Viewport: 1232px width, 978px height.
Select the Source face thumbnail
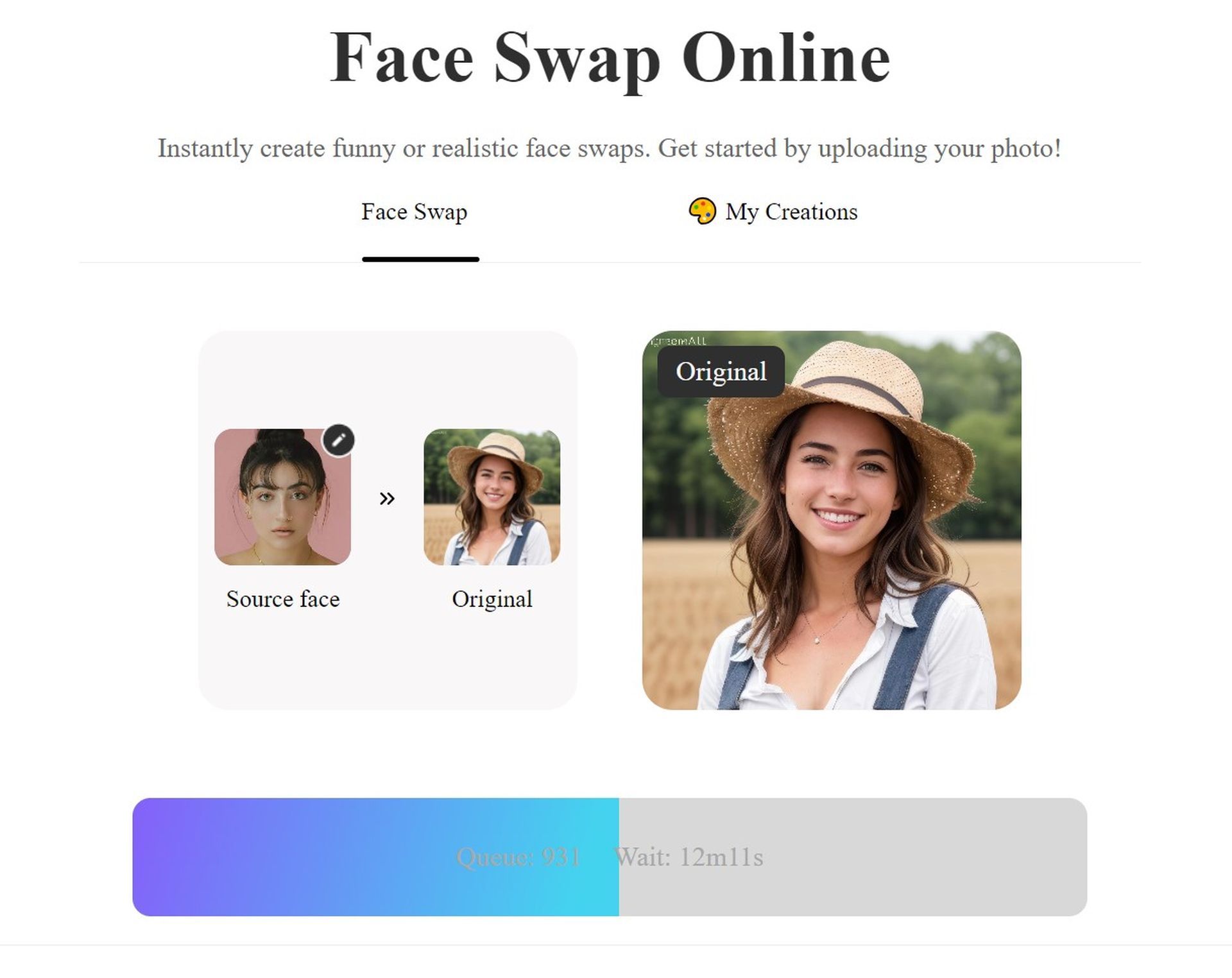click(x=282, y=497)
